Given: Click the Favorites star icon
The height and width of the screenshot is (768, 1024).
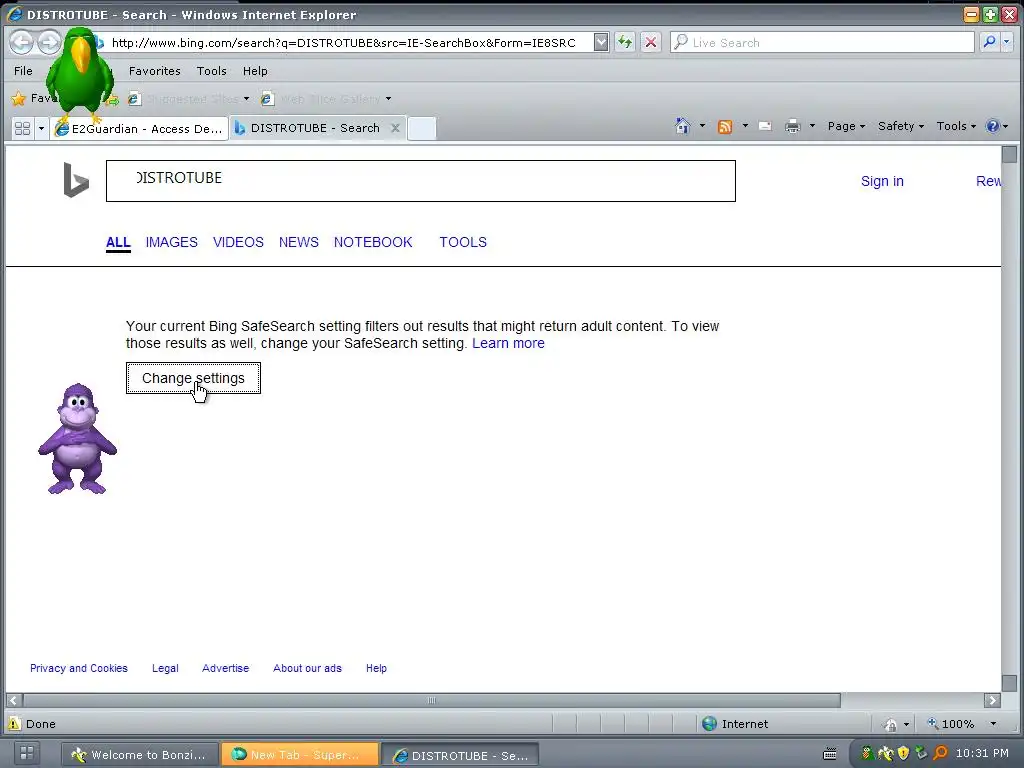Looking at the screenshot, I should (x=18, y=99).
